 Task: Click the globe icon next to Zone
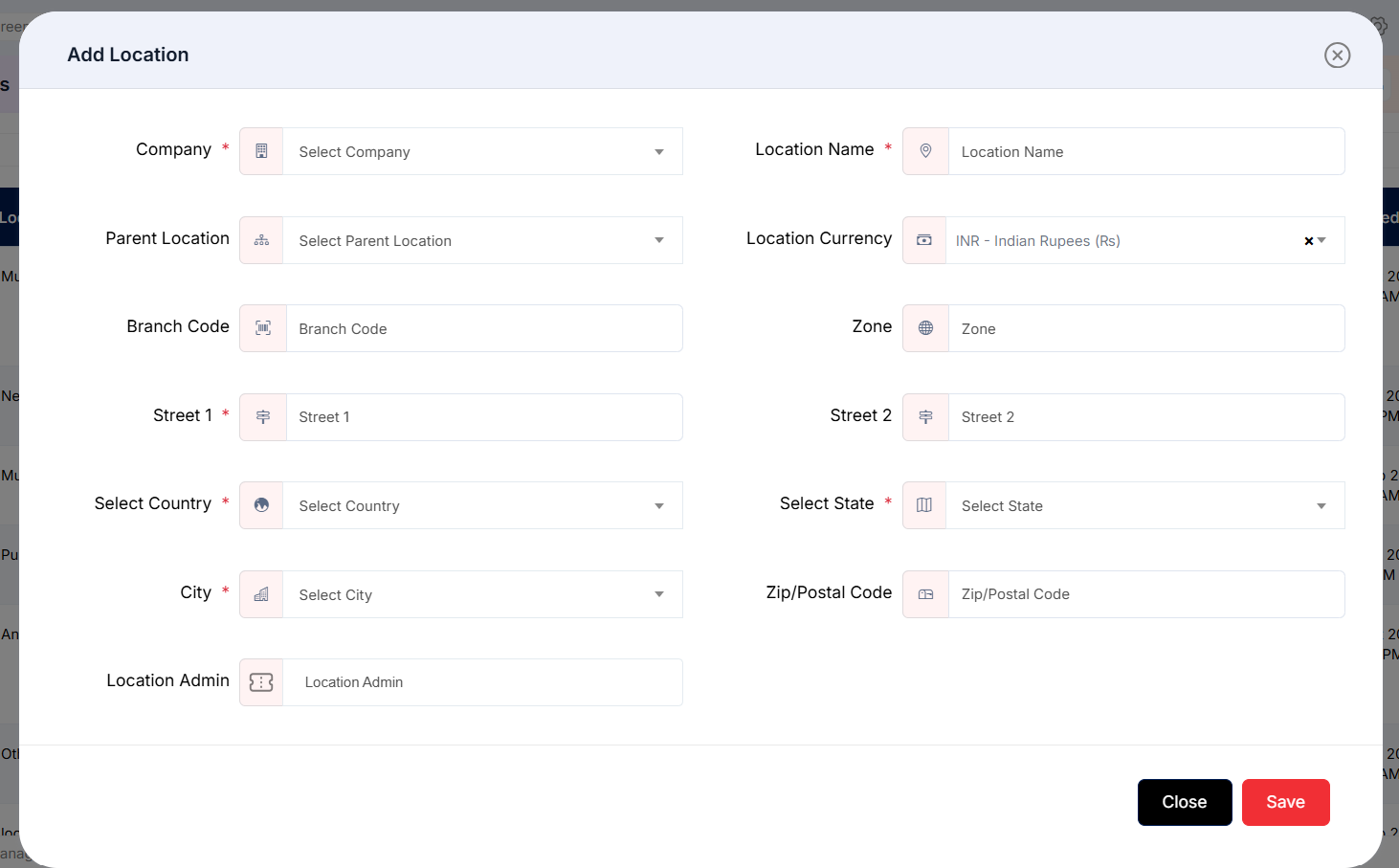pyautogui.click(x=925, y=328)
